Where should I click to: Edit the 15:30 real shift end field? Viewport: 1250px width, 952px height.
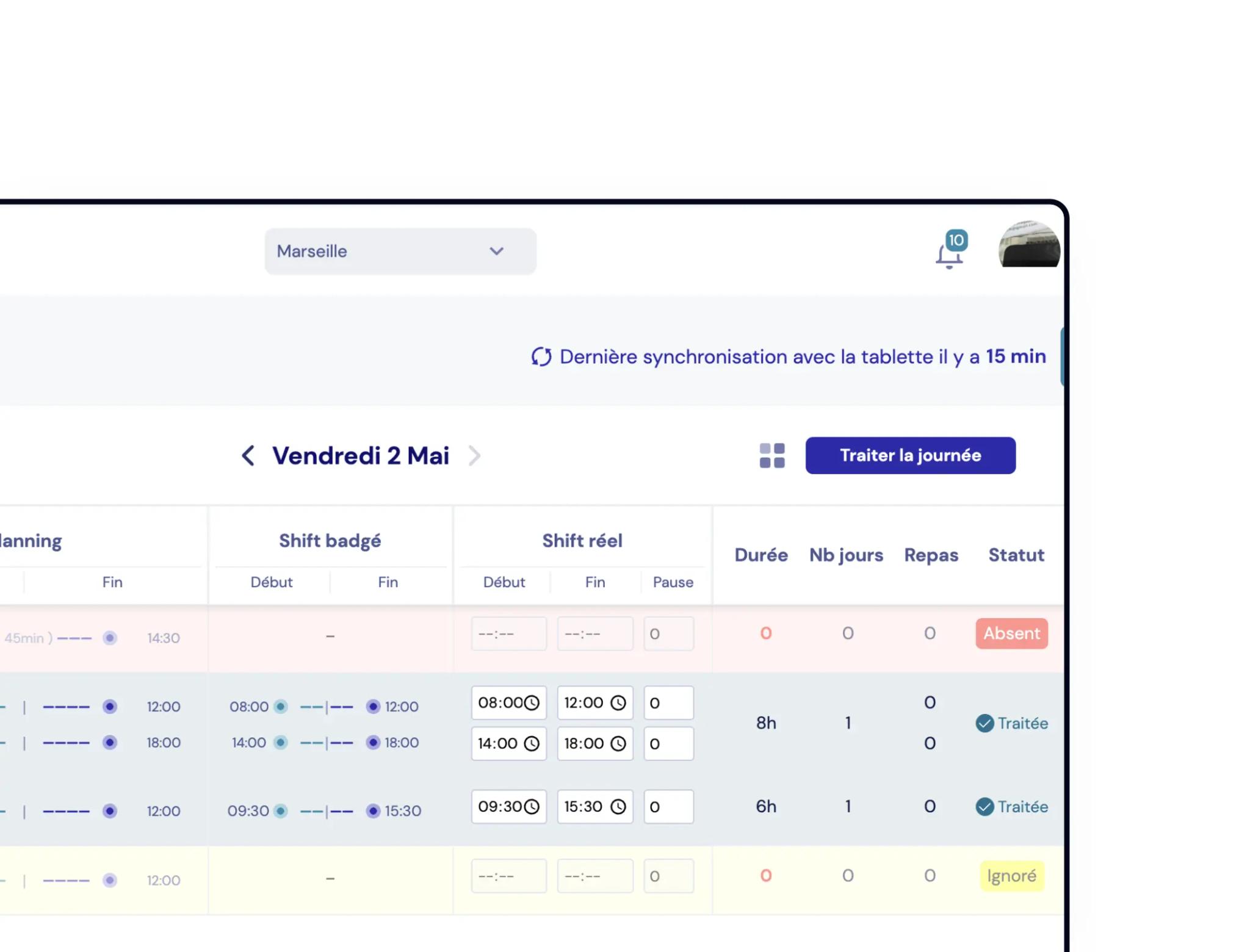tap(595, 807)
